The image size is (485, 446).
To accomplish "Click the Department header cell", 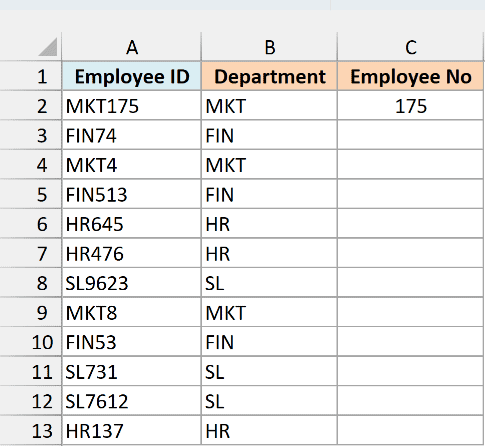I will point(269,76).
